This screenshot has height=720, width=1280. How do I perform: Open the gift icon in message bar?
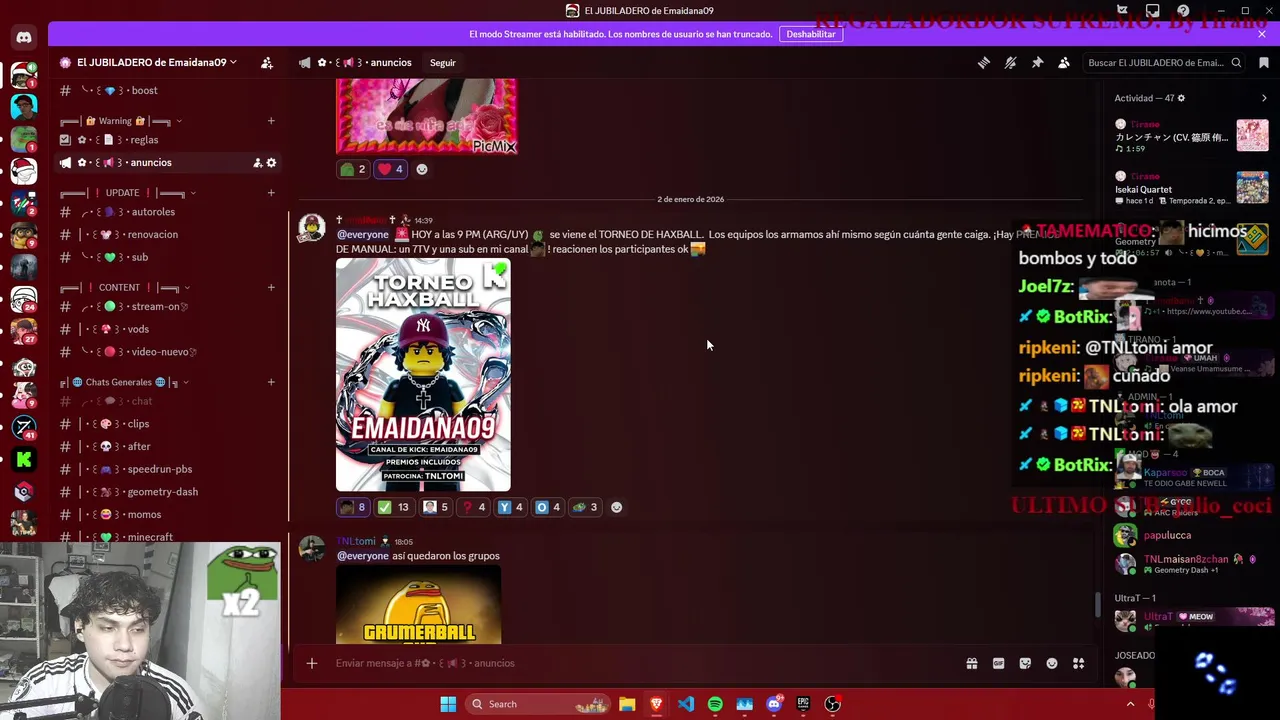click(x=971, y=663)
